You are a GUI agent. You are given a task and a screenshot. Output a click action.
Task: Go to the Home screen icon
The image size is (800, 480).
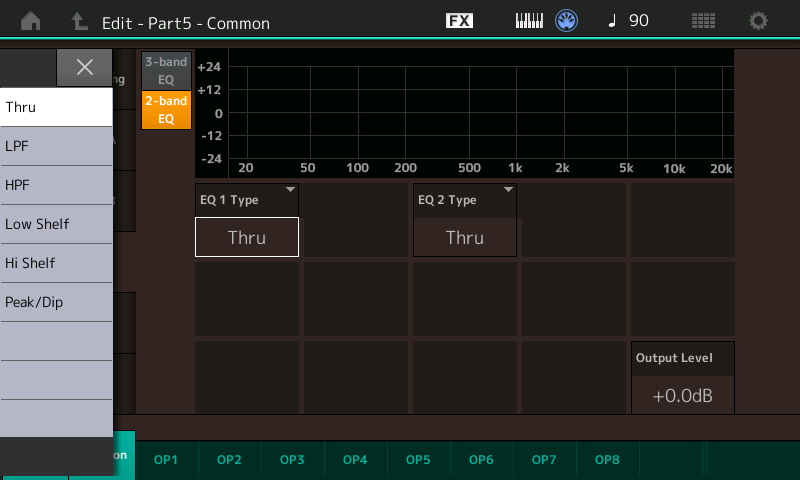[x=31, y=21]
